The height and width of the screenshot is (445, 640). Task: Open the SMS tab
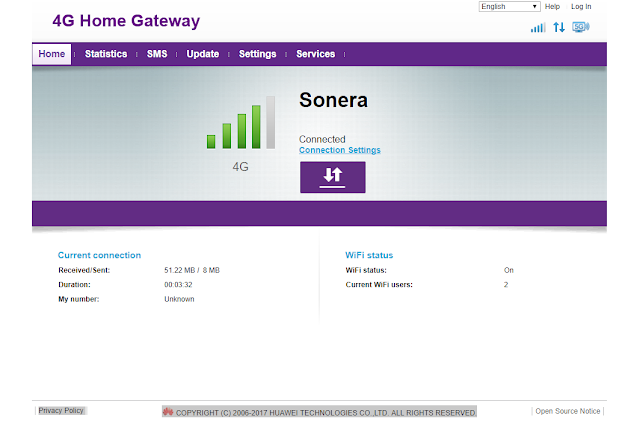(x=157, y=54)
